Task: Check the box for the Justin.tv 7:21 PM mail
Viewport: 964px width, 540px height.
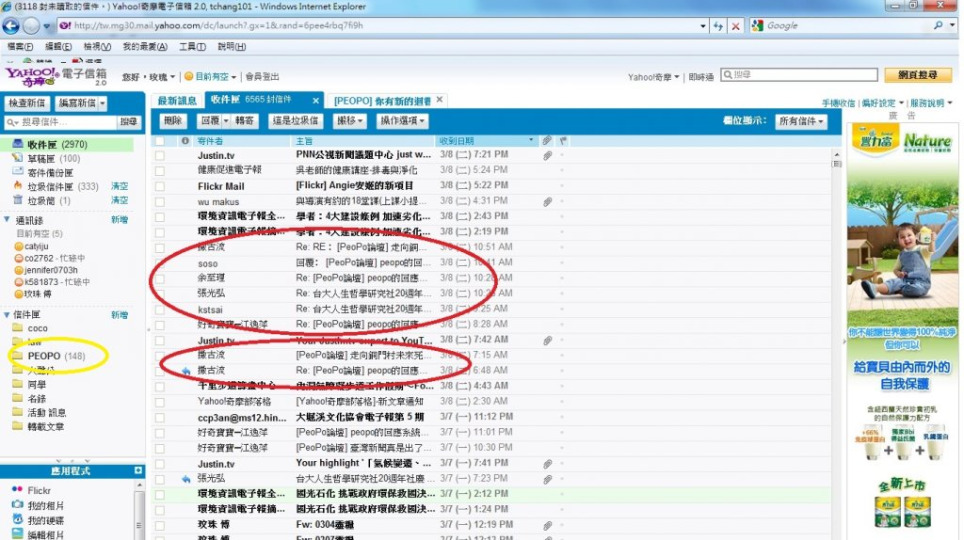Action: coord(160,156)
